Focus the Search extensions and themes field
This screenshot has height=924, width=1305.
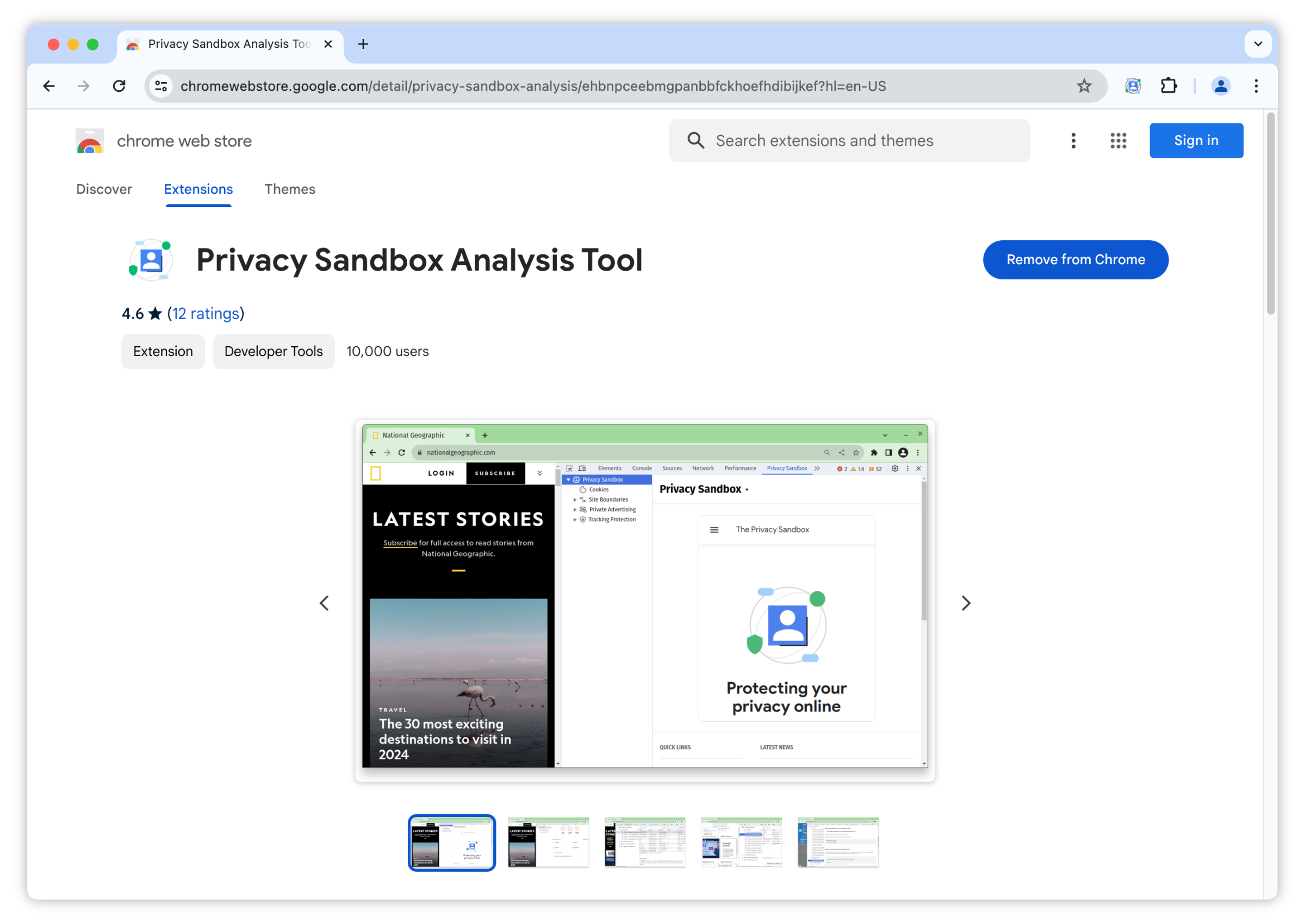click(849, 141)
